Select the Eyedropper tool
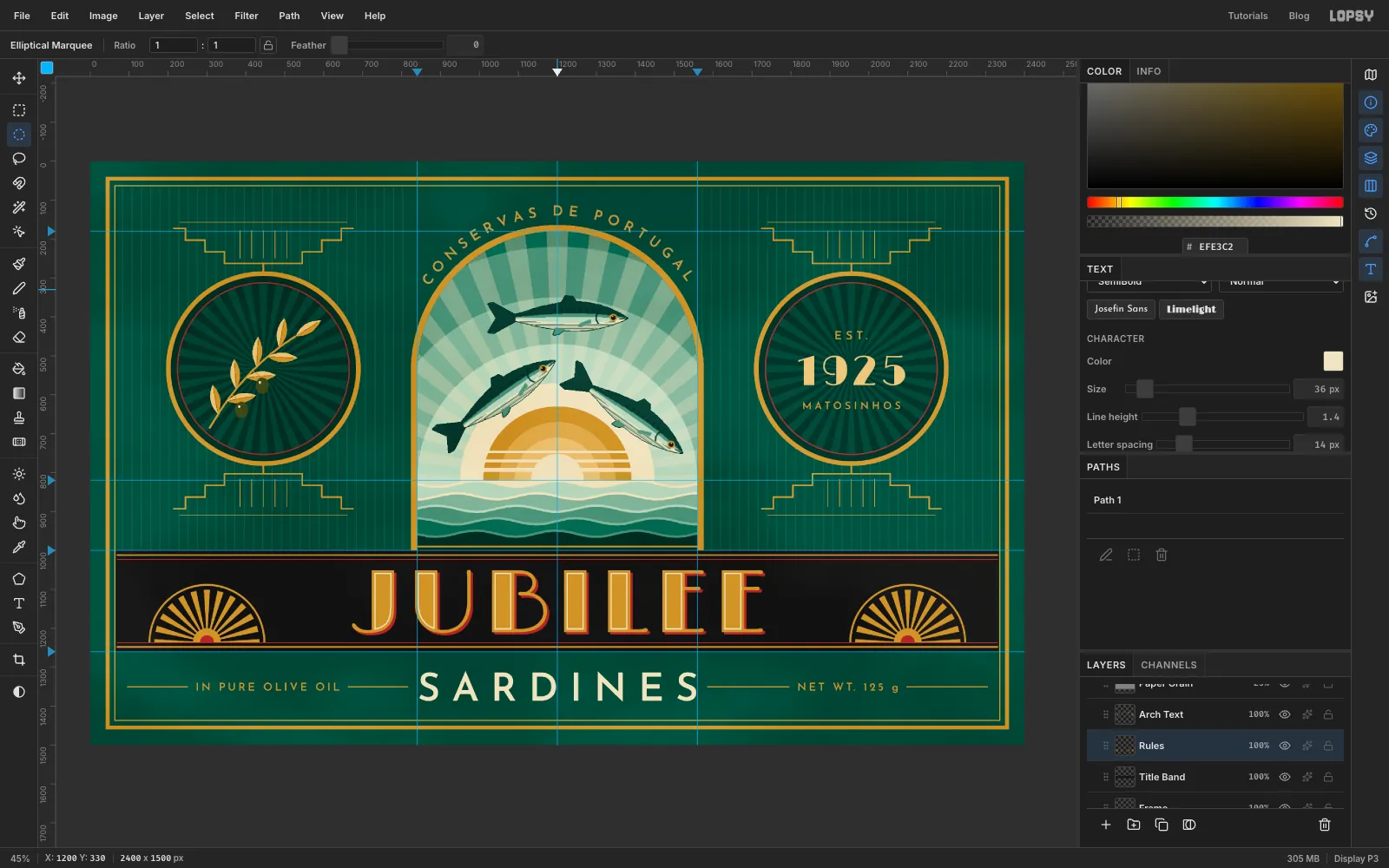The height and width of the screenshot is (868, 1389). click(19, 547)
